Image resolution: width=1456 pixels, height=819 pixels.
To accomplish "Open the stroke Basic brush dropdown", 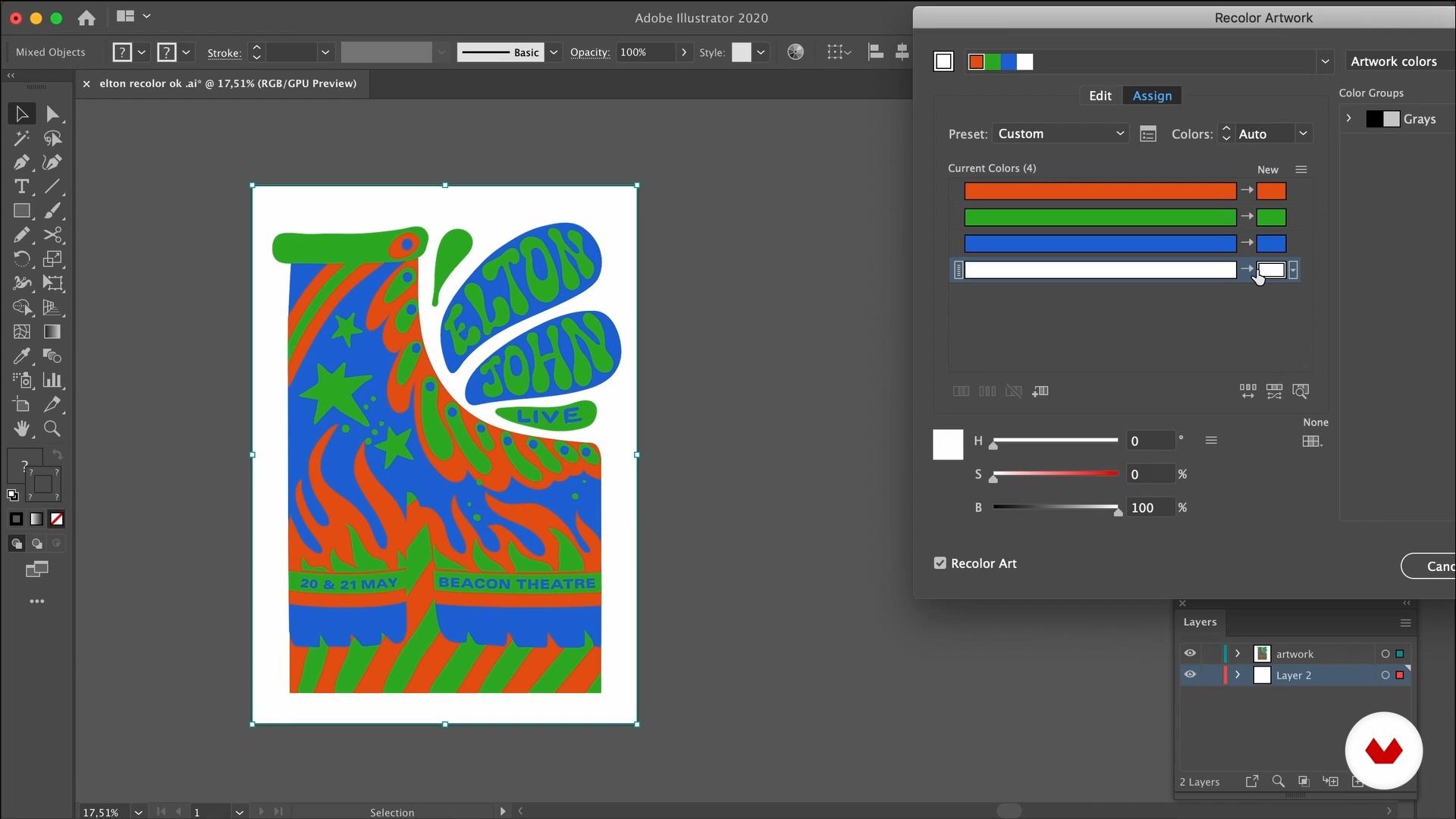I will coord(554,52).
